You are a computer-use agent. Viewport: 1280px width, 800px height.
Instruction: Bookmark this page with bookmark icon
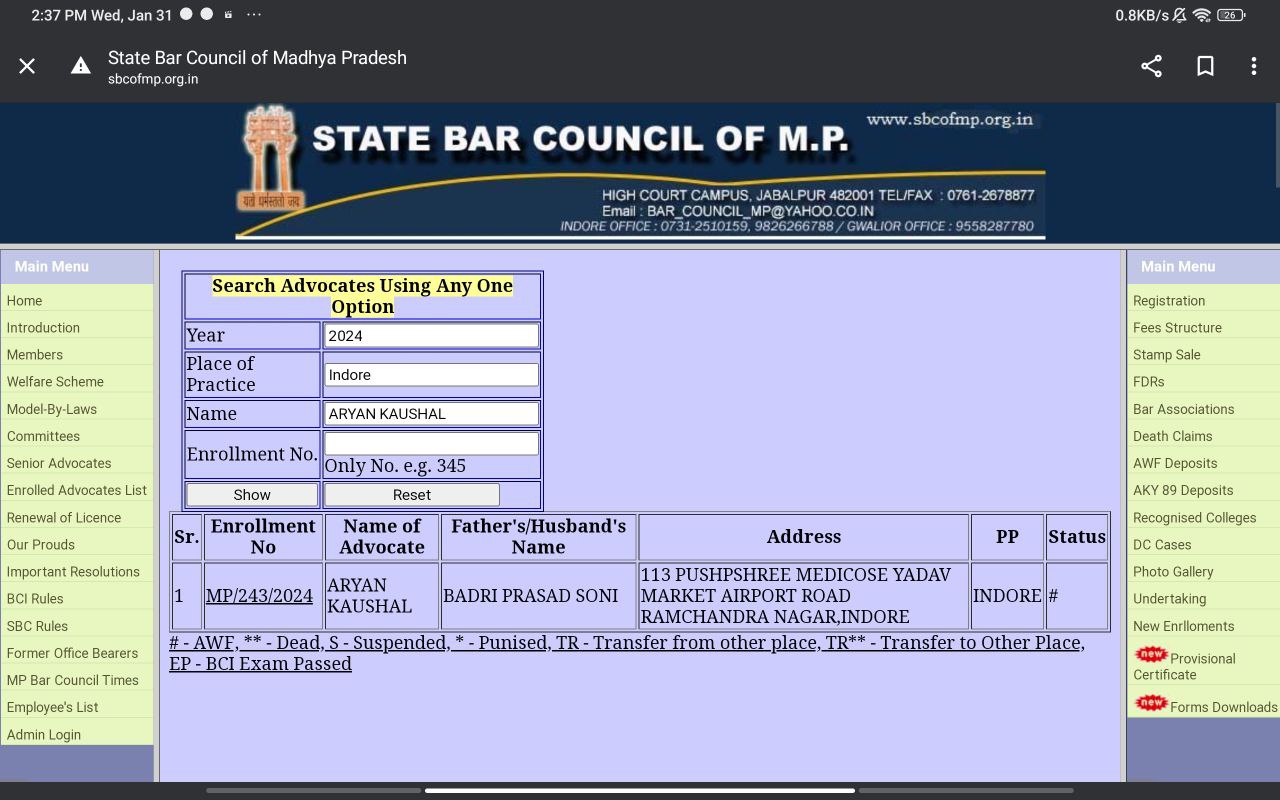pos(1205,66)
